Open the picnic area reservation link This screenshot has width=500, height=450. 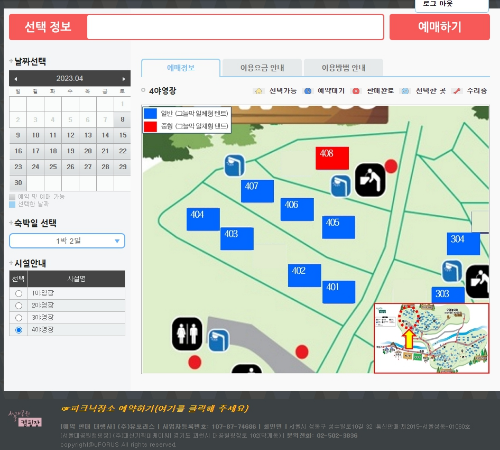click(x=155, y=408)
